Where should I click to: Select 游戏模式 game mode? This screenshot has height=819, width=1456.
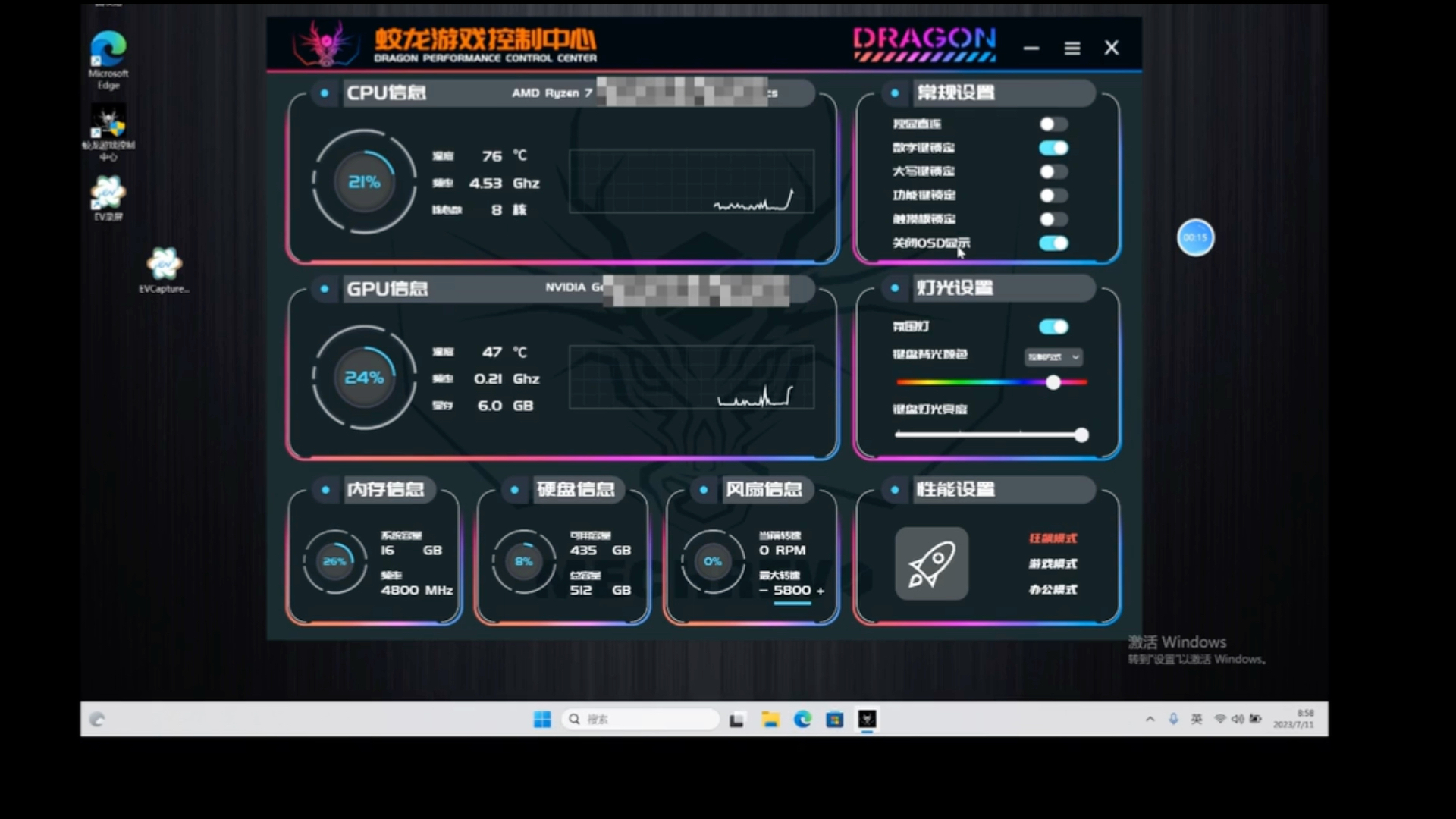[1053, 563]
